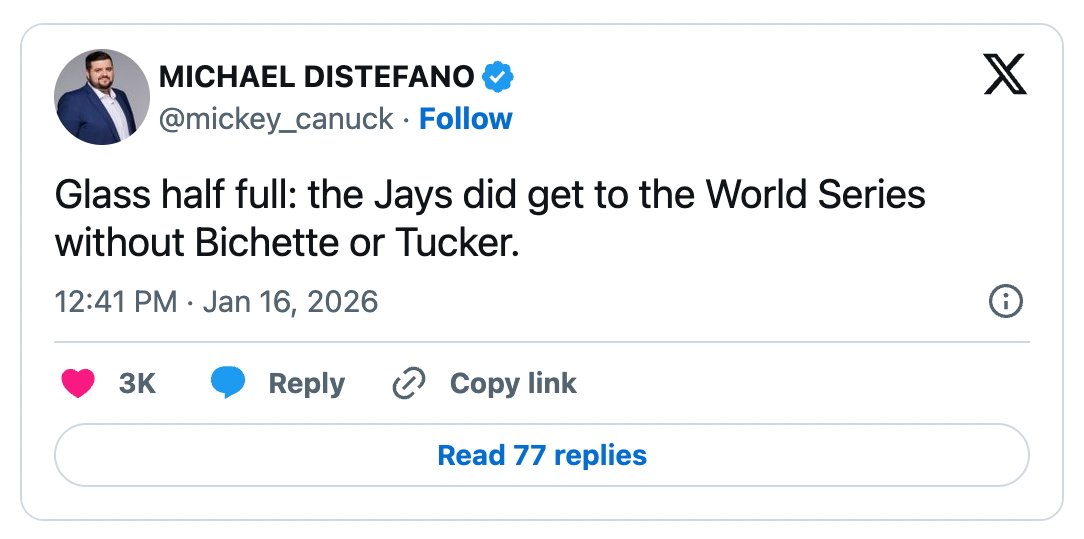
Task: Open the X logo link
Action: [1005, 75]
